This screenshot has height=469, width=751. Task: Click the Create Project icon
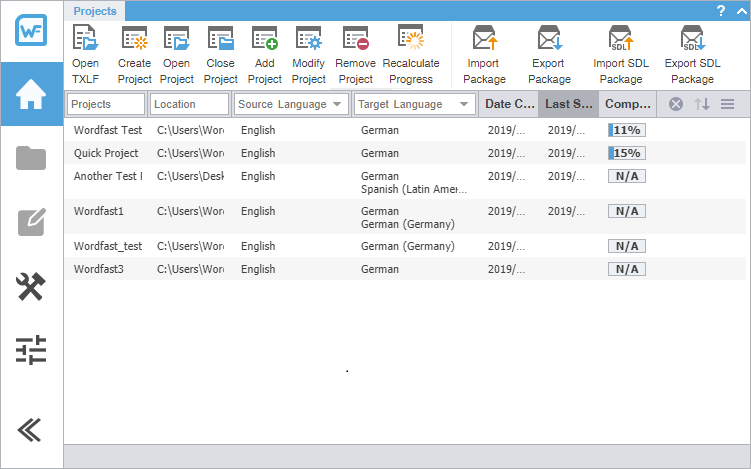tap(134, 40)
